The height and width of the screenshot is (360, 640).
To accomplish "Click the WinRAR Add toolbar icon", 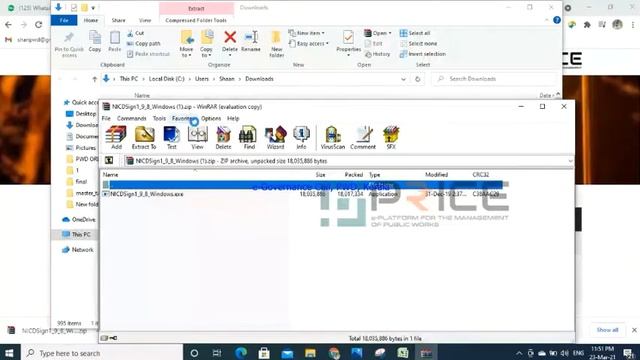I will pos(116,138).
